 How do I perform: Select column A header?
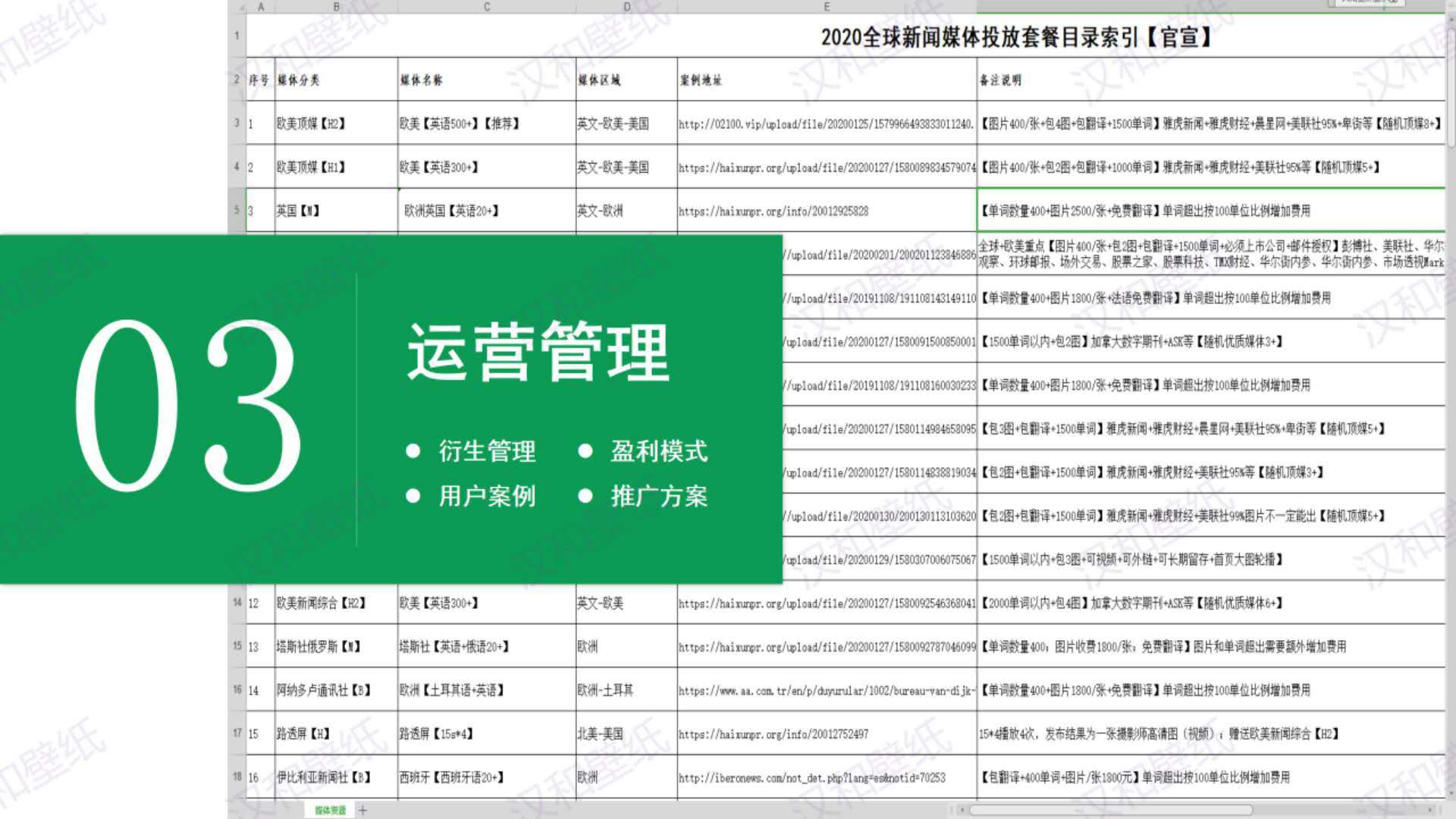coord(261,7)
